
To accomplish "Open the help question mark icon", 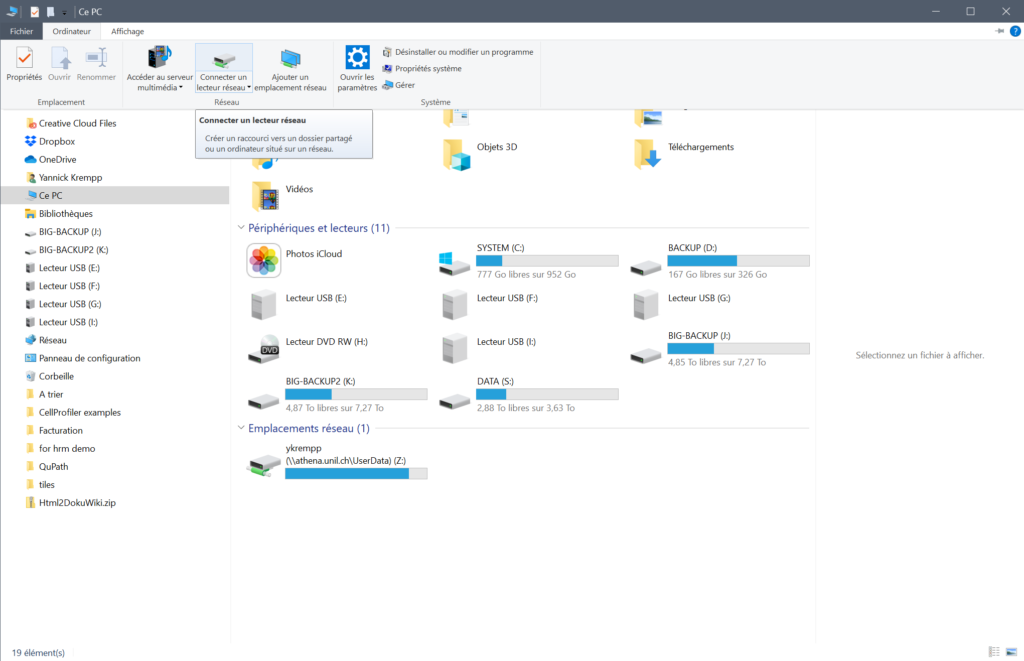I will (x=1015, y=31).
